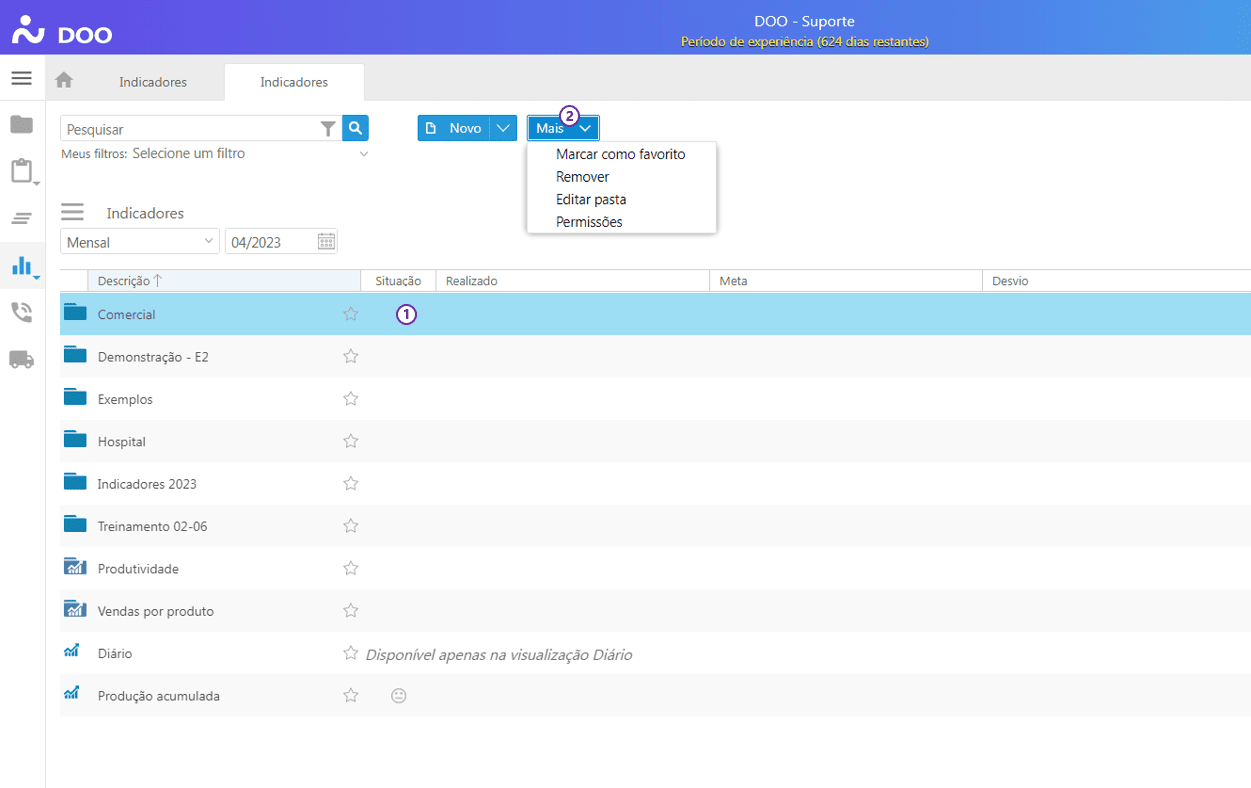This screenshot has height=788, width=1251.
Task: Expand the Novo button dropdown arrow
Action: 503,128
